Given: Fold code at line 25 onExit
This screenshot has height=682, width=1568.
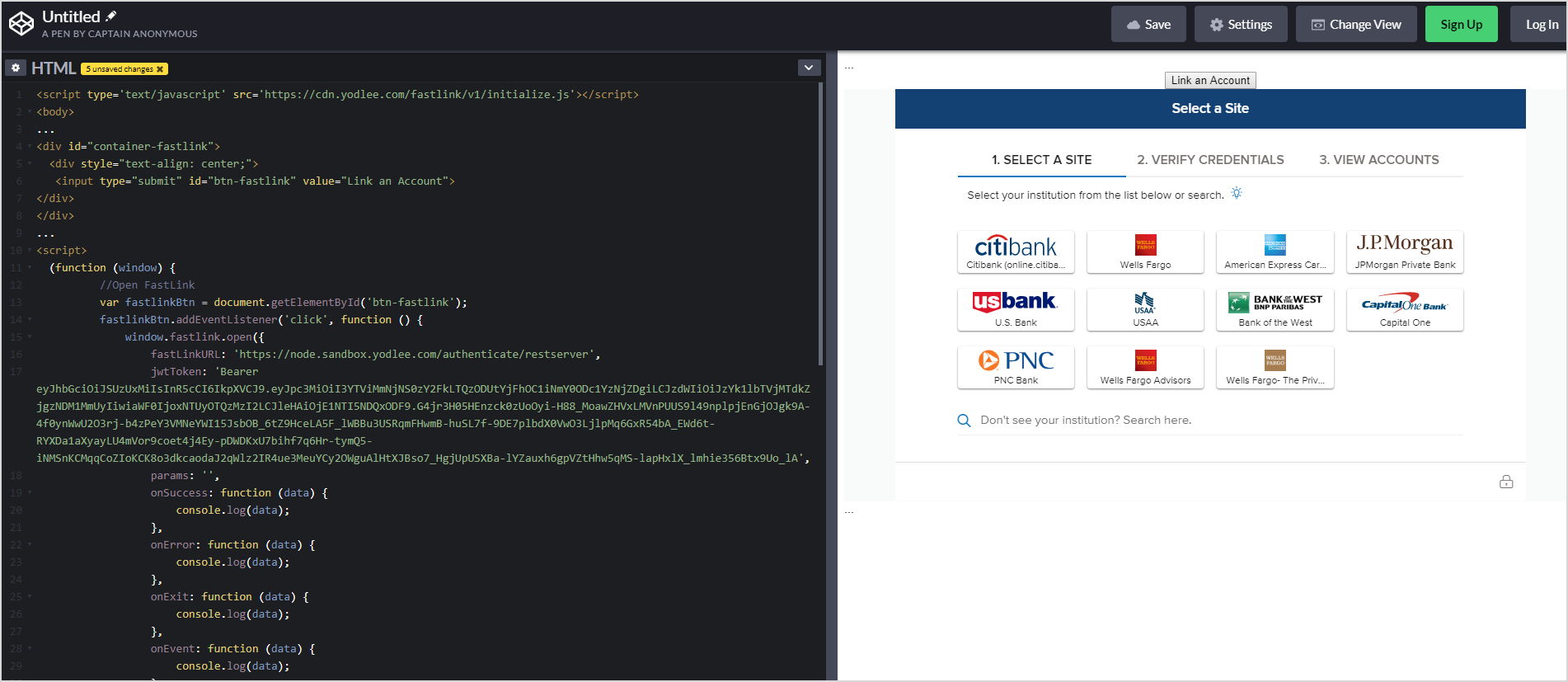Looking at the screenshot, I should (30, 596).
